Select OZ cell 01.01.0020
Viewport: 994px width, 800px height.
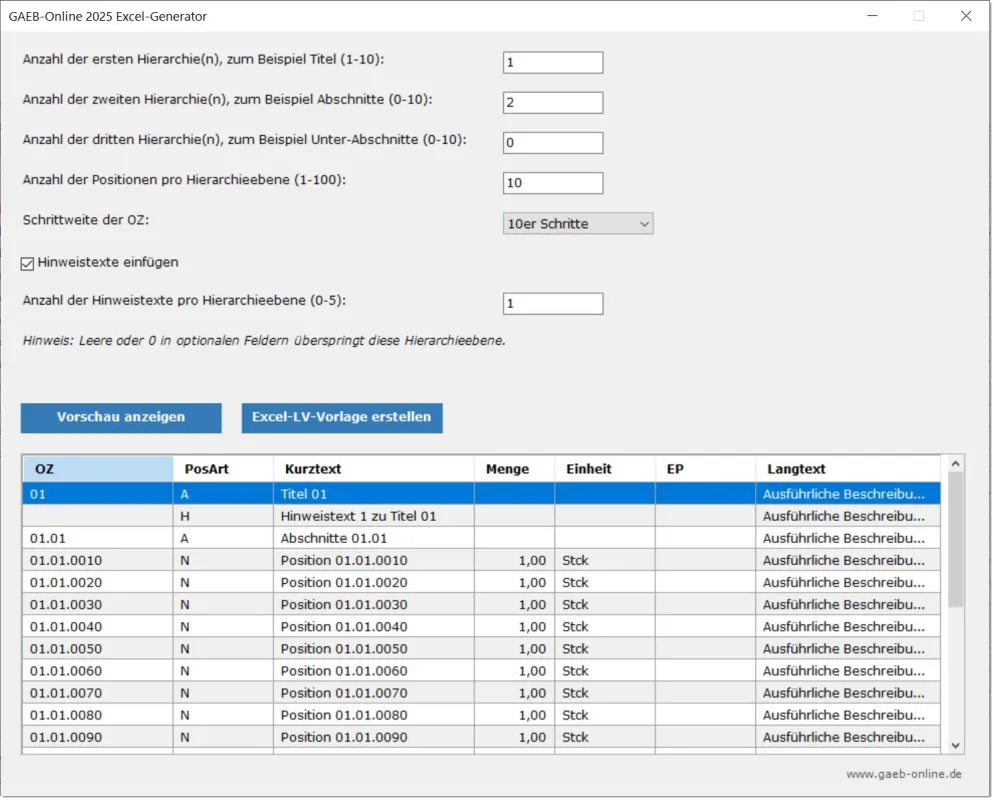(98, 583)
